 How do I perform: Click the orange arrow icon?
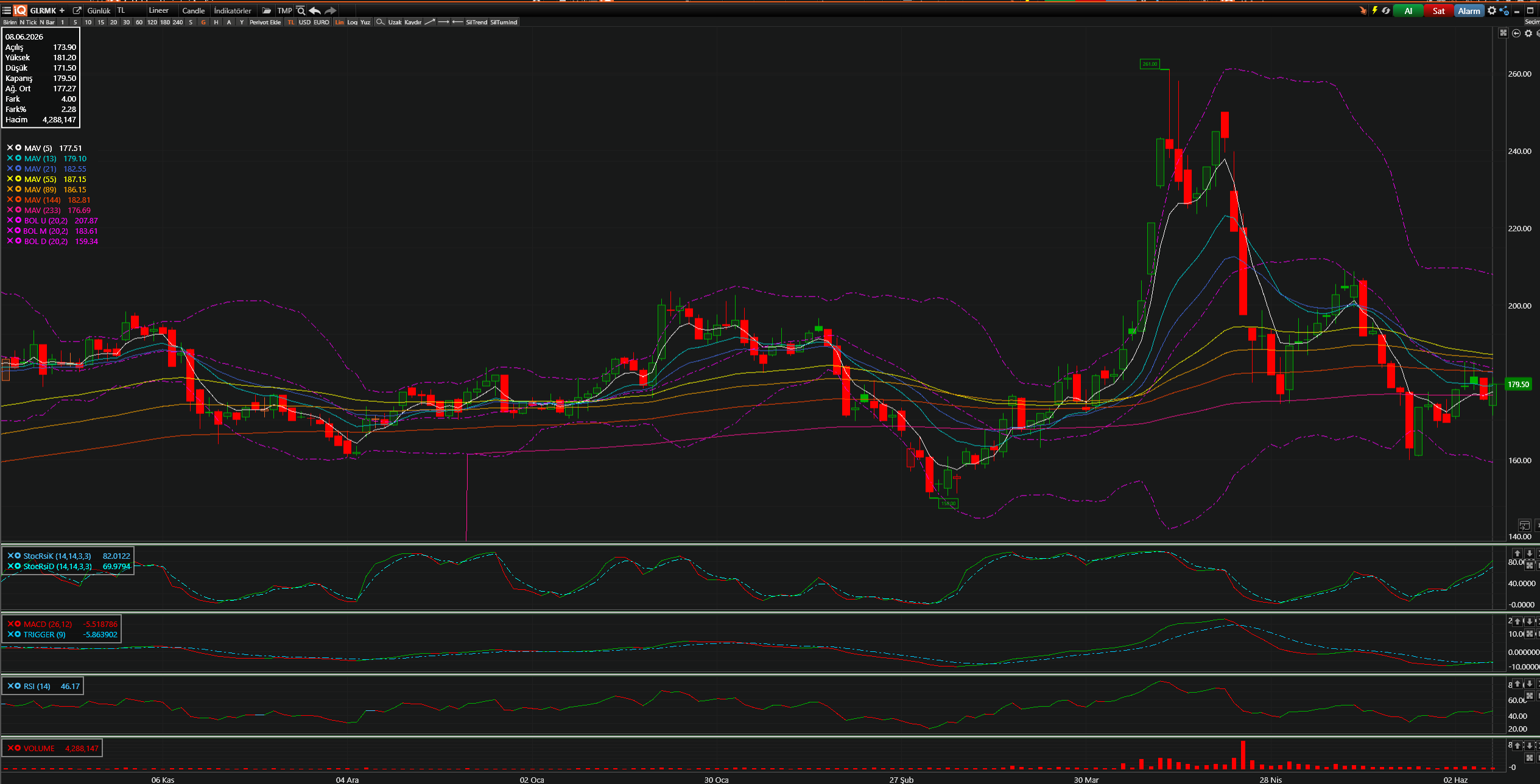click(1363, 10)
